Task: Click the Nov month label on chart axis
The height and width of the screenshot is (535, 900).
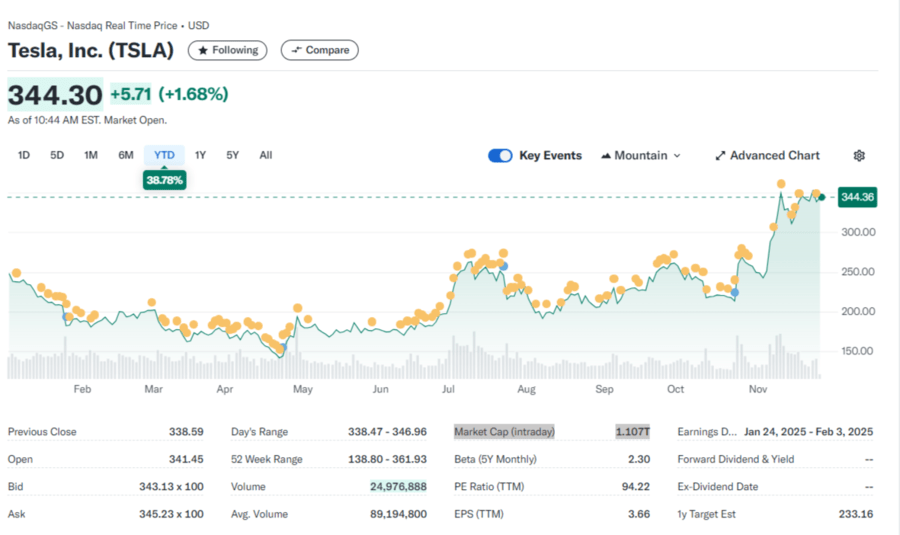Action: pos(758,389)
